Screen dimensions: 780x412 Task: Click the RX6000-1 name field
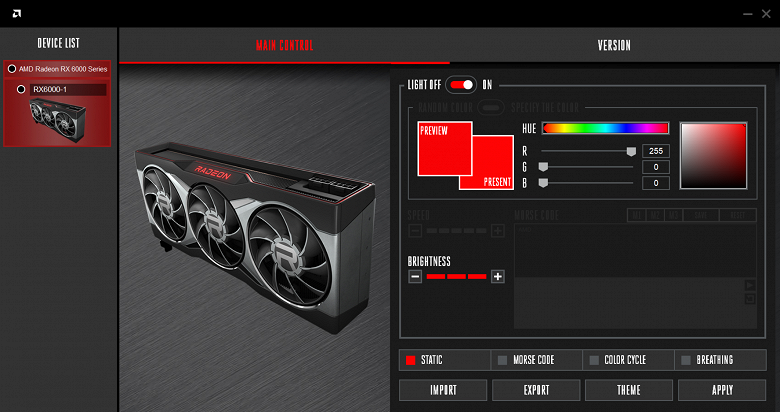click(68, 90)
